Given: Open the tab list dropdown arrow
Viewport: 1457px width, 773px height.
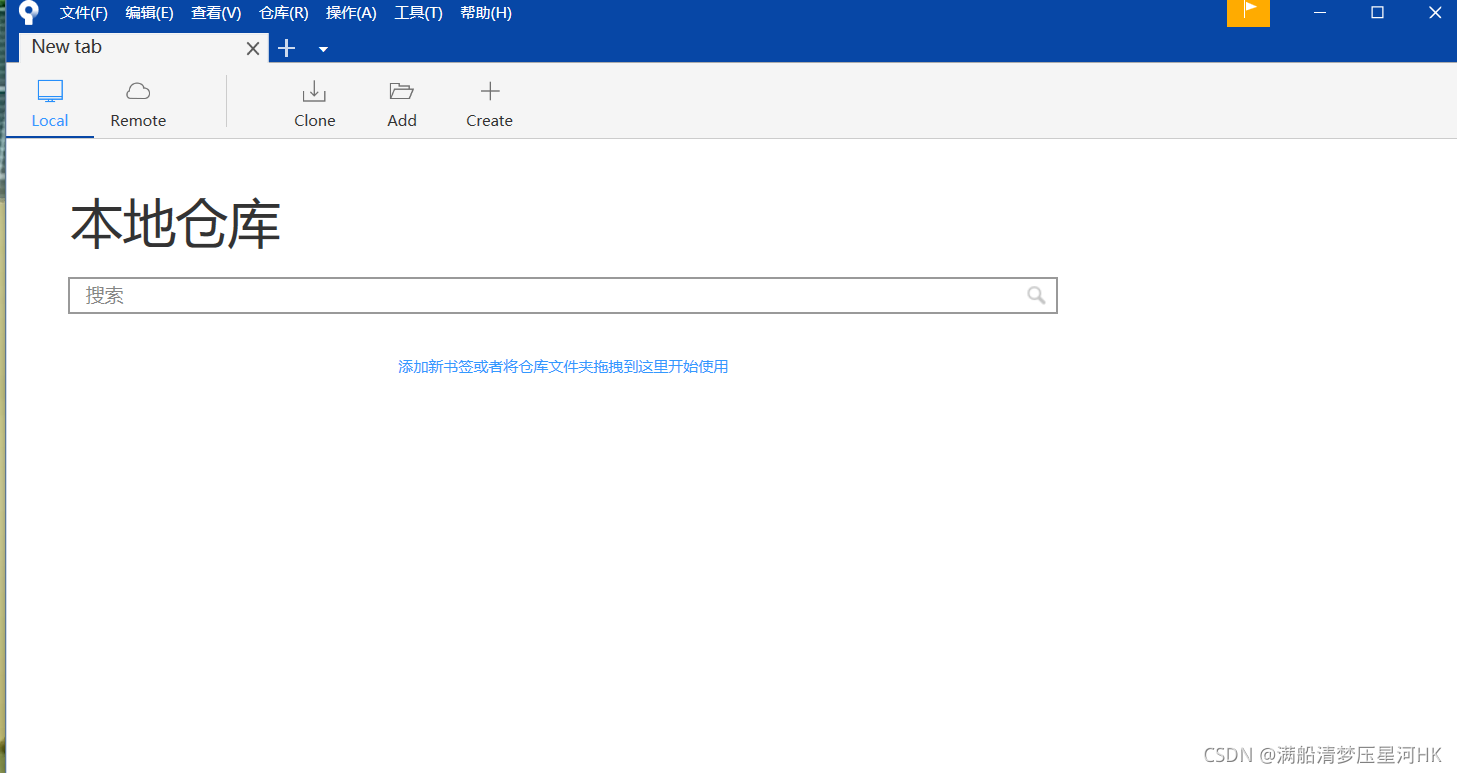Looking at the screenshot, I should [x=322, y=48].
